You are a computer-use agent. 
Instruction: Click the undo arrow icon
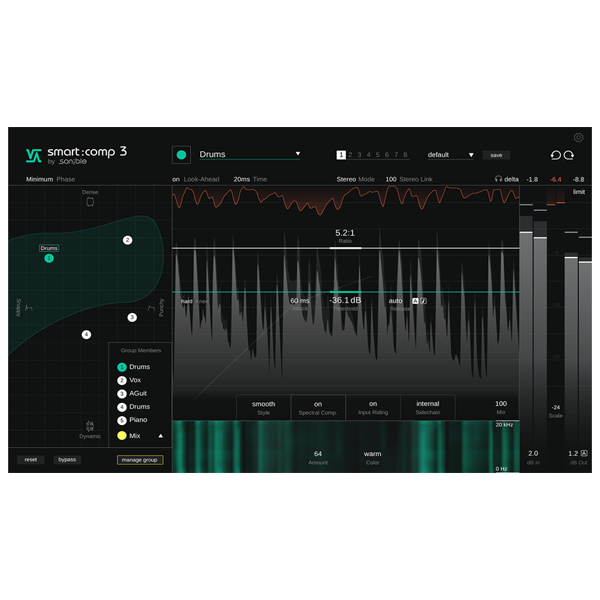point(556,155)
